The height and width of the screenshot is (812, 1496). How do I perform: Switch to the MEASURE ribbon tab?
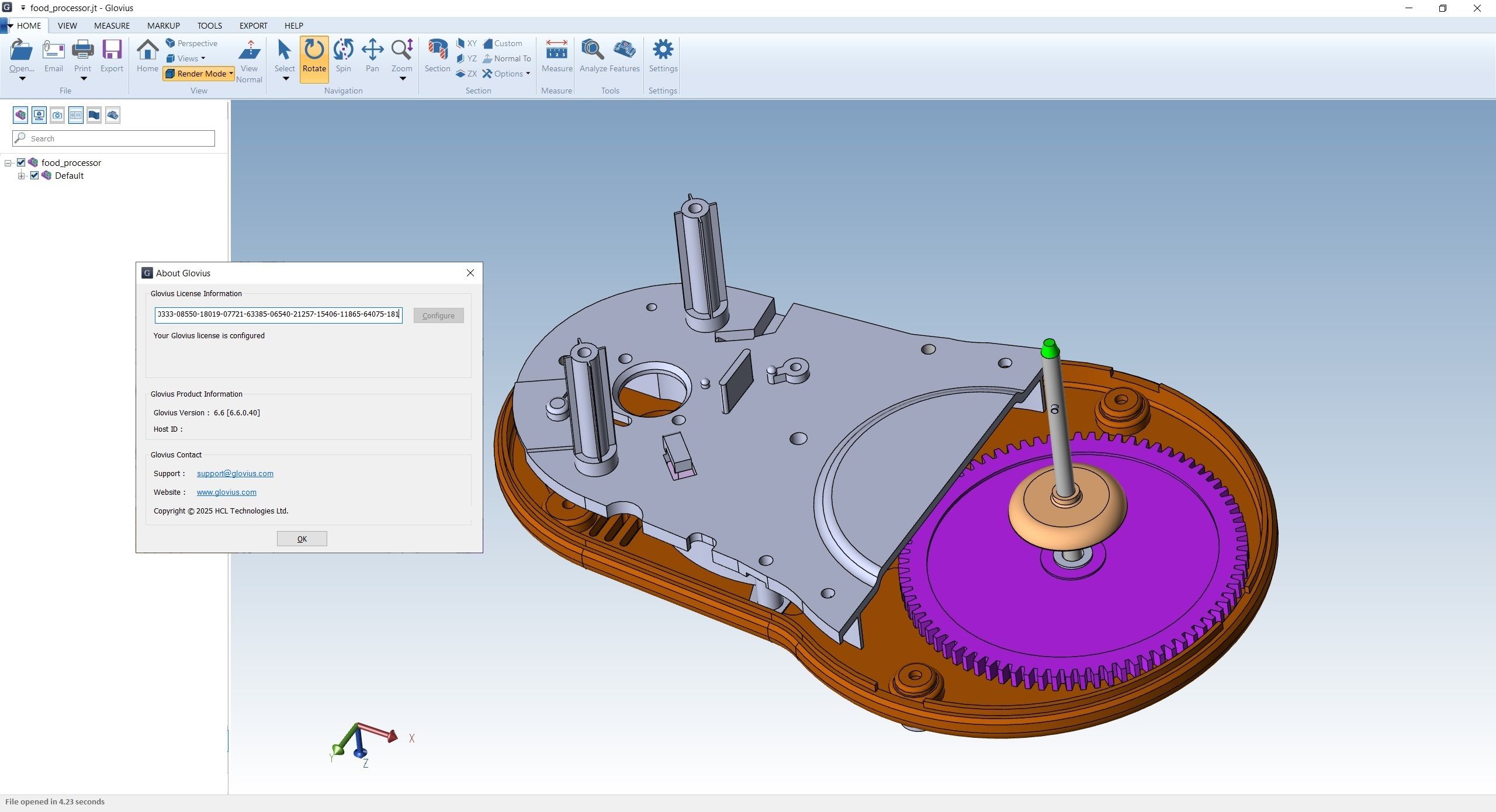[x=112, y=26]
